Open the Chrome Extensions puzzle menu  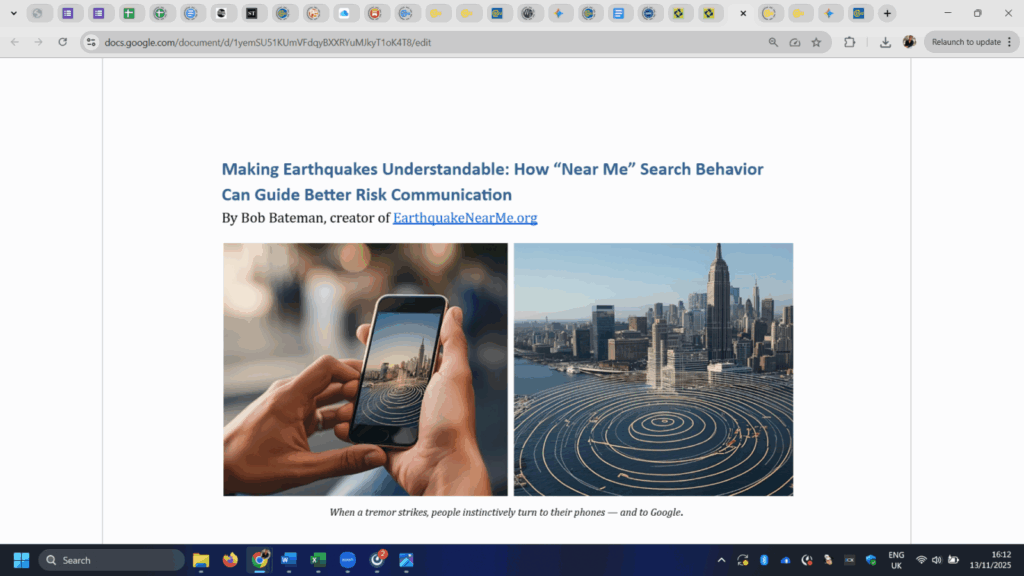[850, 42]
